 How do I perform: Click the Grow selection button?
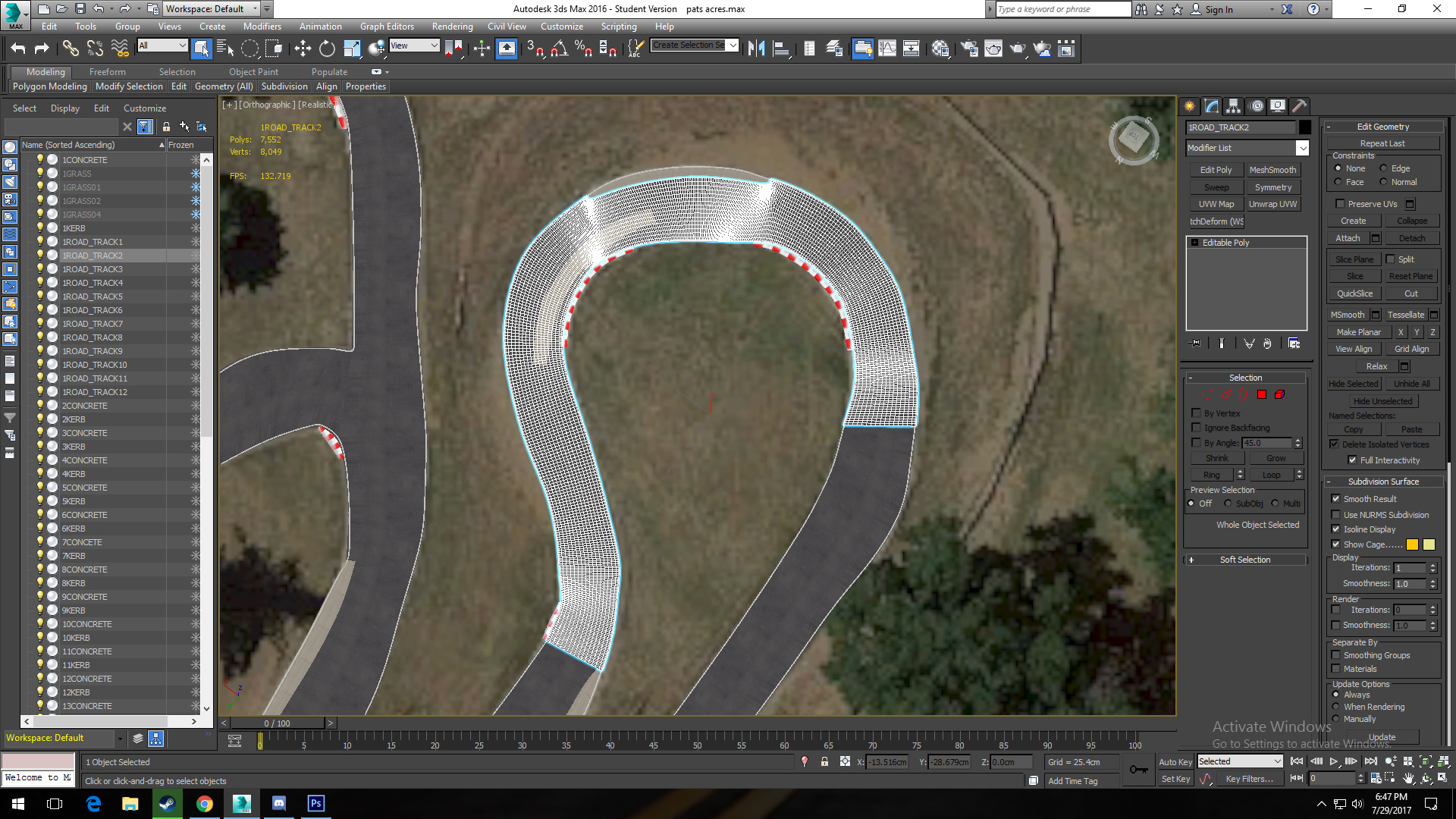click(1276, 458)
